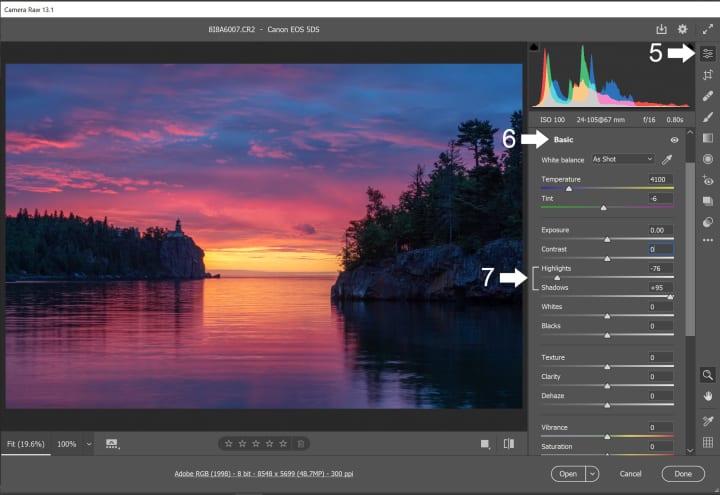Screen dimensions: 720x495
Task: Click the Done button
Action: (x=683, y=473)
